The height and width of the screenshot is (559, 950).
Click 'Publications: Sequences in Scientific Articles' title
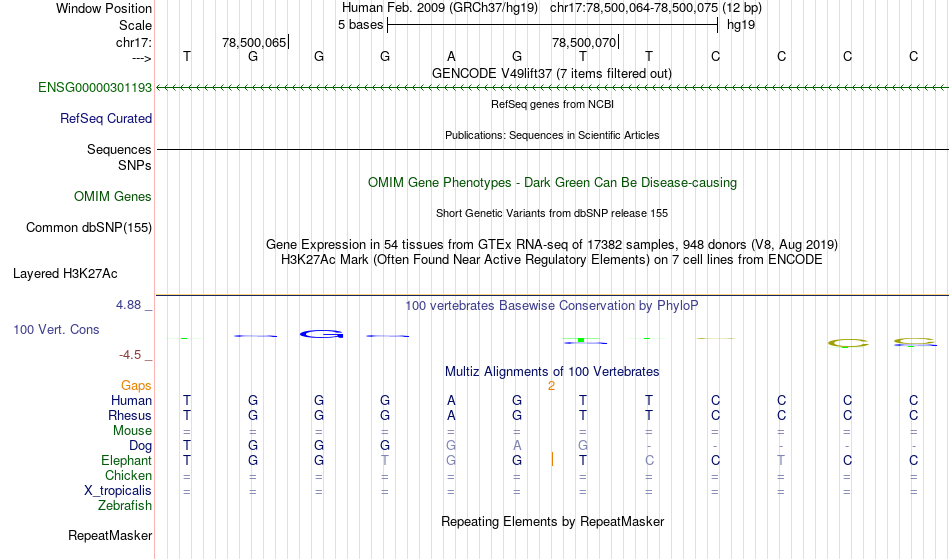click(552, 135)
